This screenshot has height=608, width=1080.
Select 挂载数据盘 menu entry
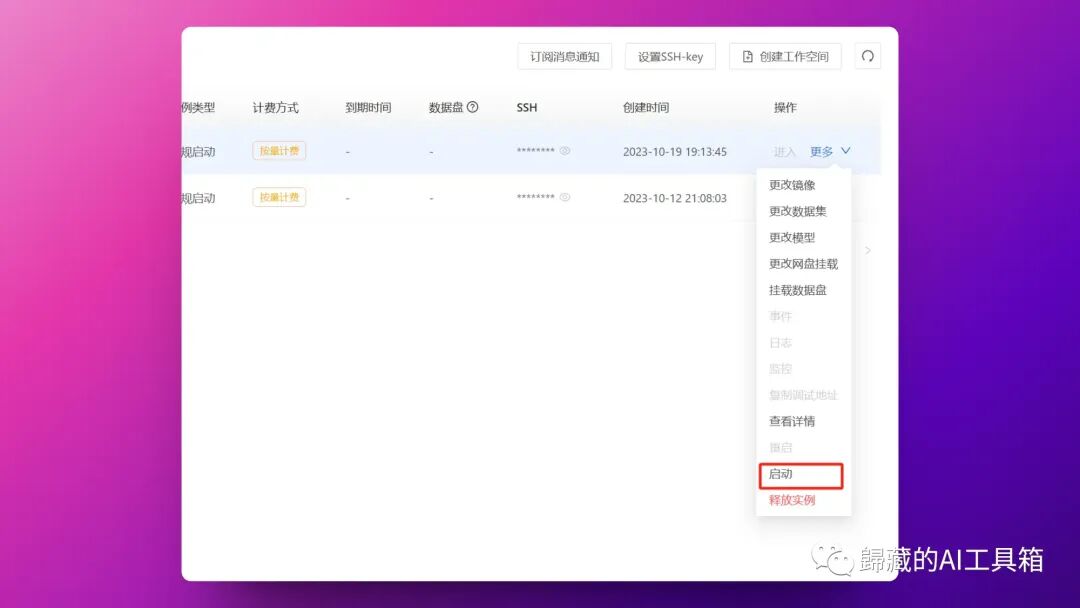(798, 290)
